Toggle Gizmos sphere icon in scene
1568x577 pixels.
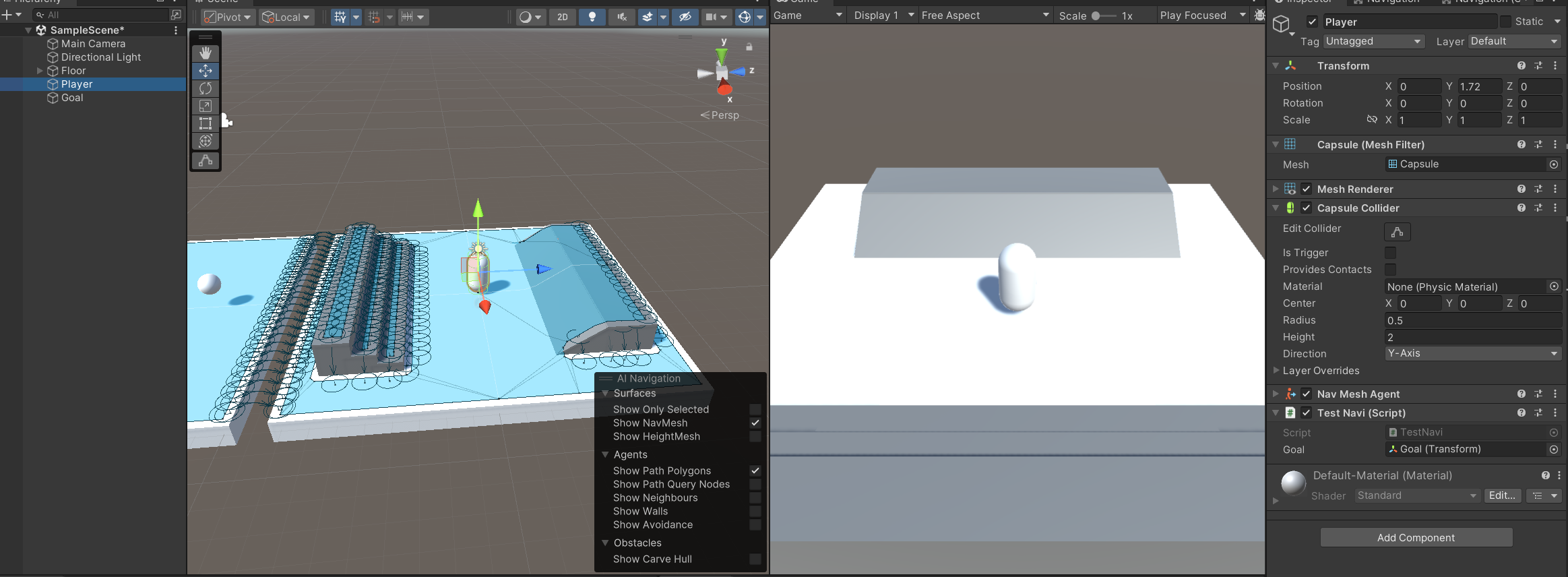coord(745,17)
